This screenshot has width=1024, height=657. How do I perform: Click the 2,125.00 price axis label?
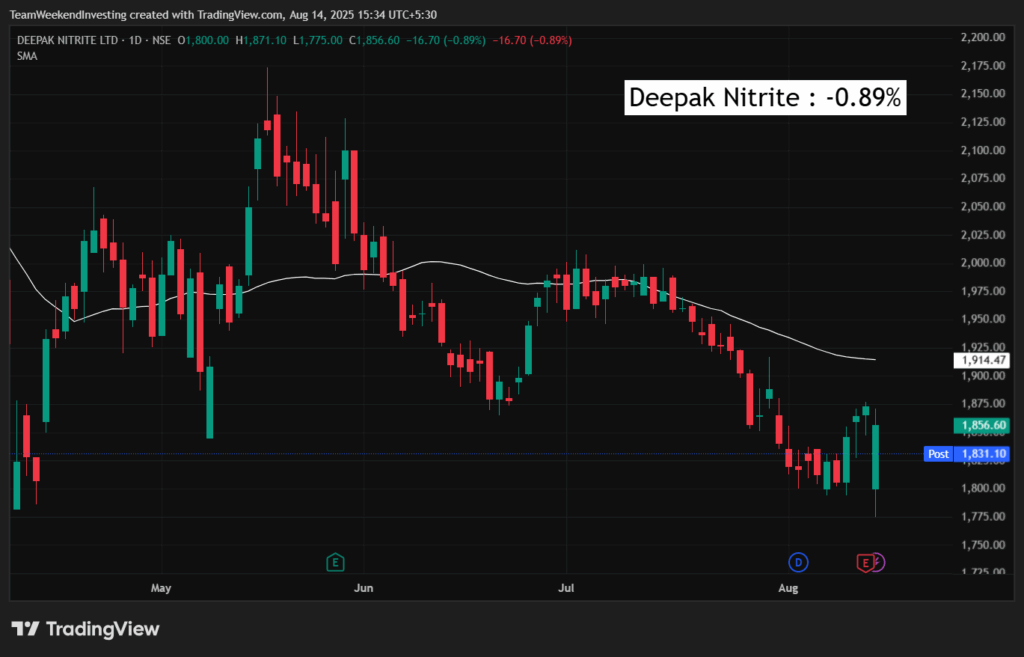[983, 121]
